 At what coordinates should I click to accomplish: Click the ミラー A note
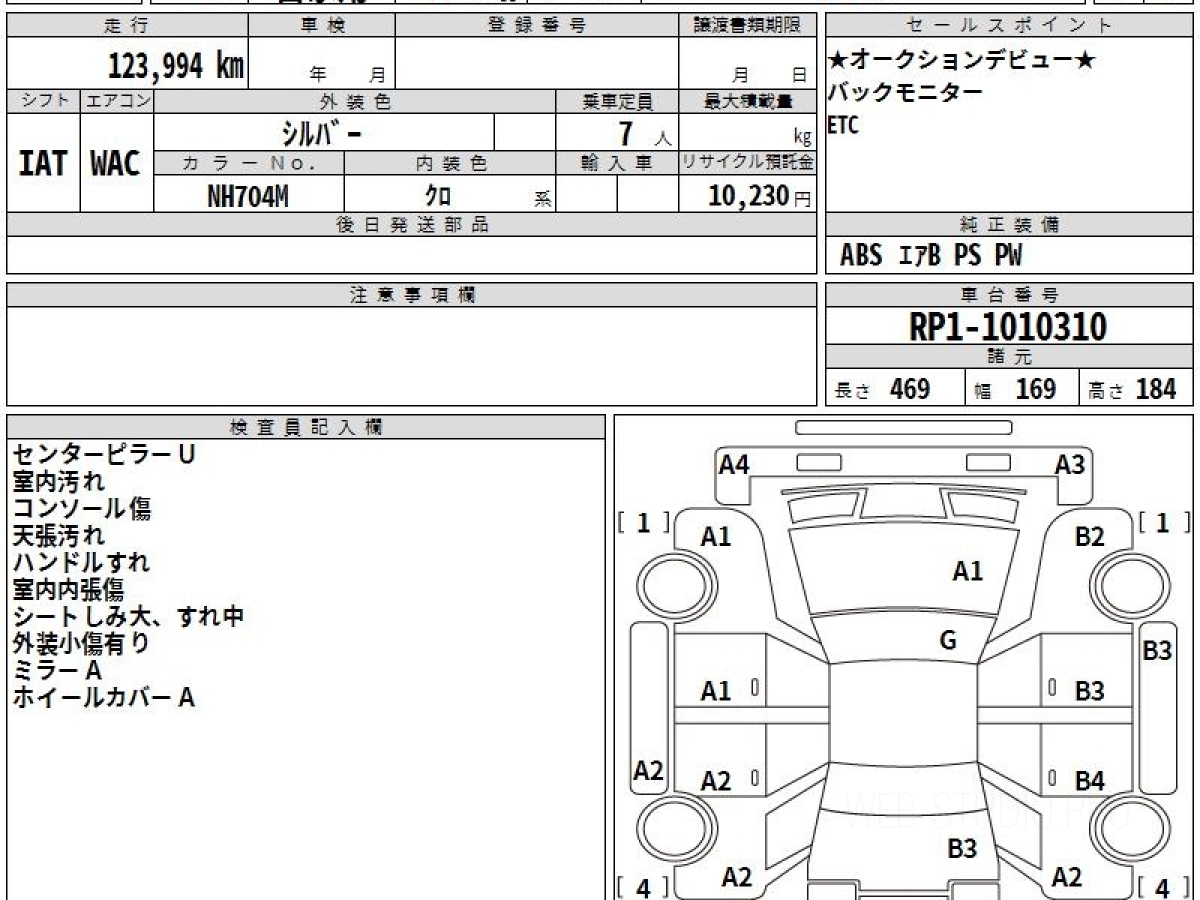(x=58, y=670)
